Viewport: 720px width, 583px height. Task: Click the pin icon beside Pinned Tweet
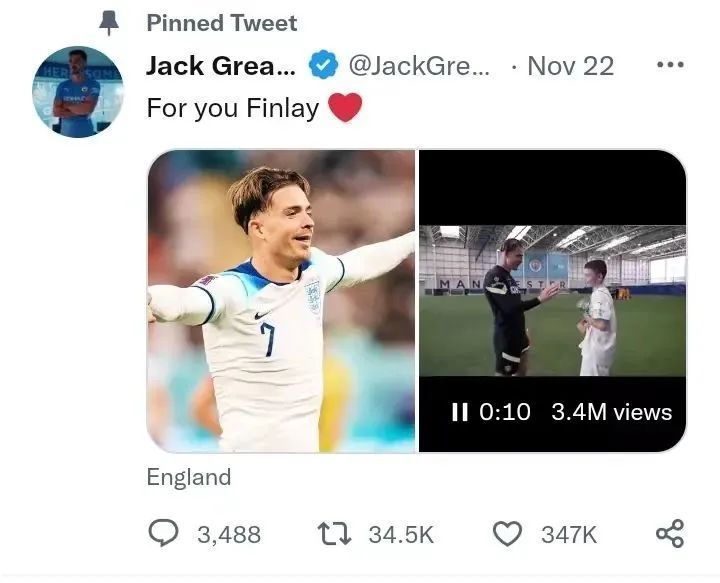tap(109, 23)
